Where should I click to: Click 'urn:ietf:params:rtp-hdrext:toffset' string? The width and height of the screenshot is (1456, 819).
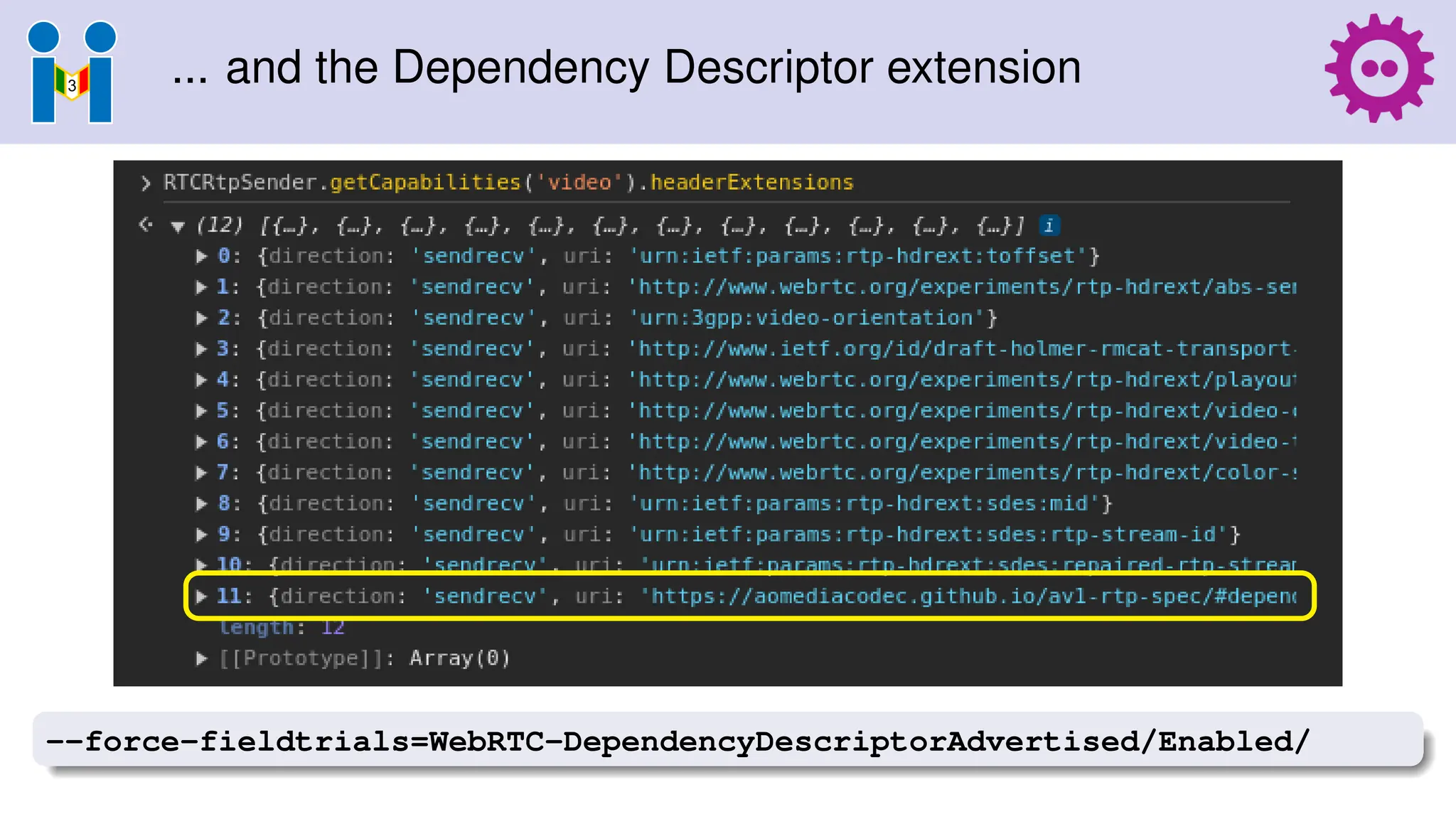tap(859, 256)
